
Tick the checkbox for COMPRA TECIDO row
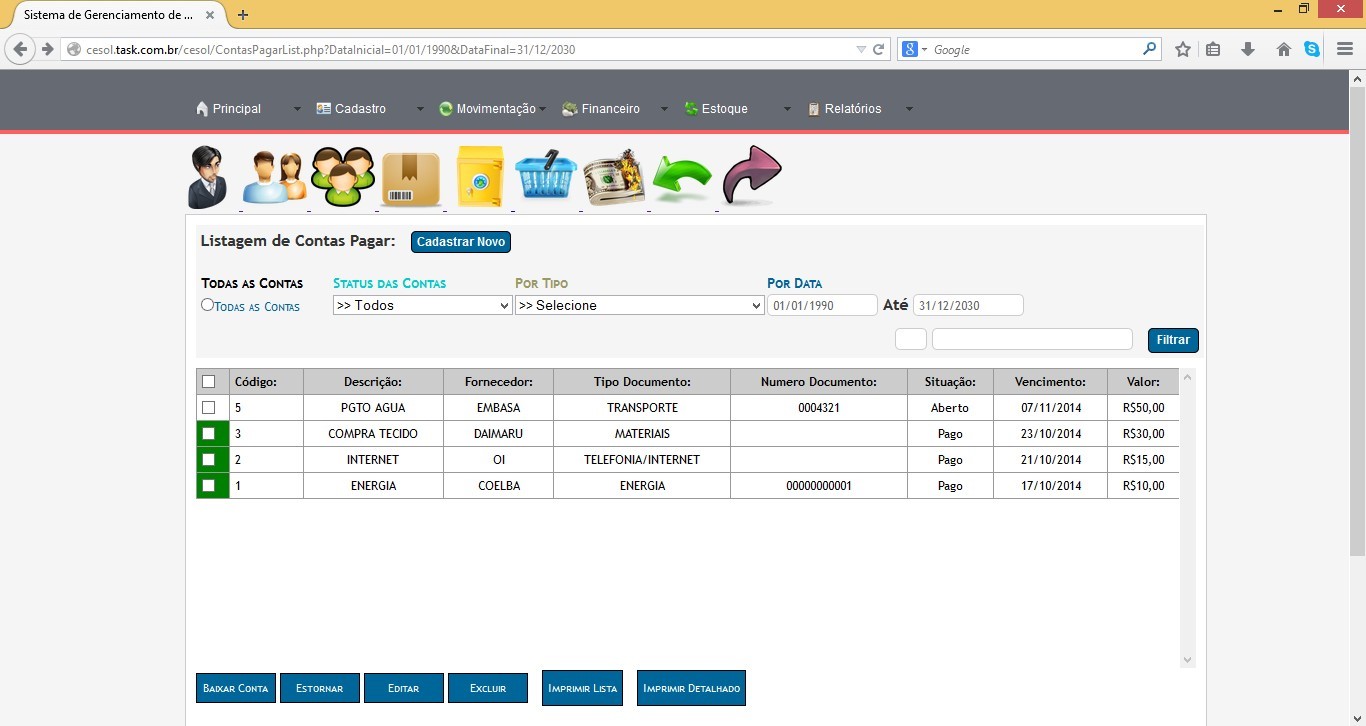click(x=208, y=434)
